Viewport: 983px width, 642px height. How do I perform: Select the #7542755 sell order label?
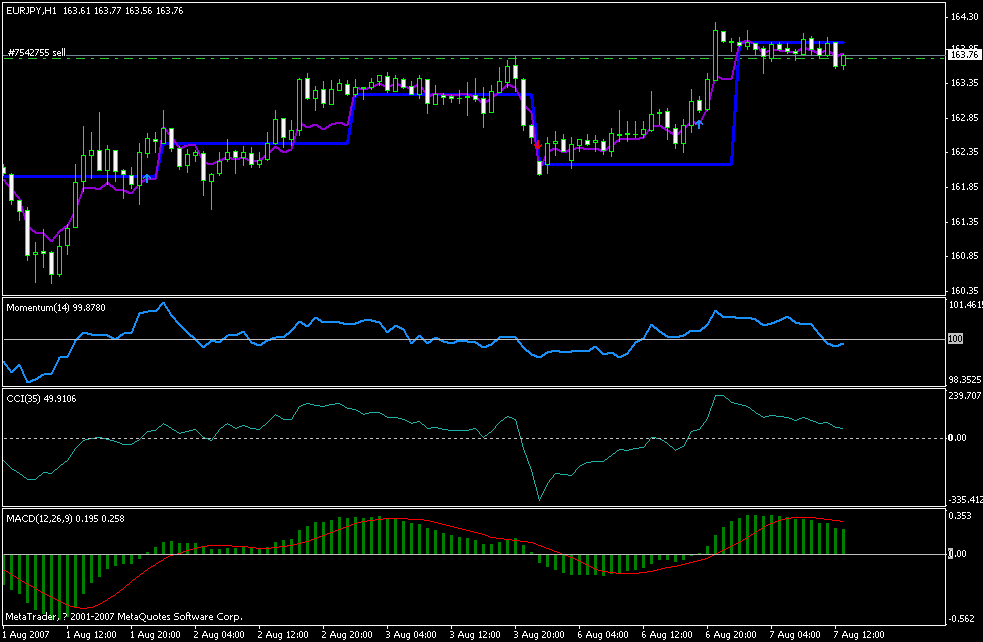tap(36, 51)
